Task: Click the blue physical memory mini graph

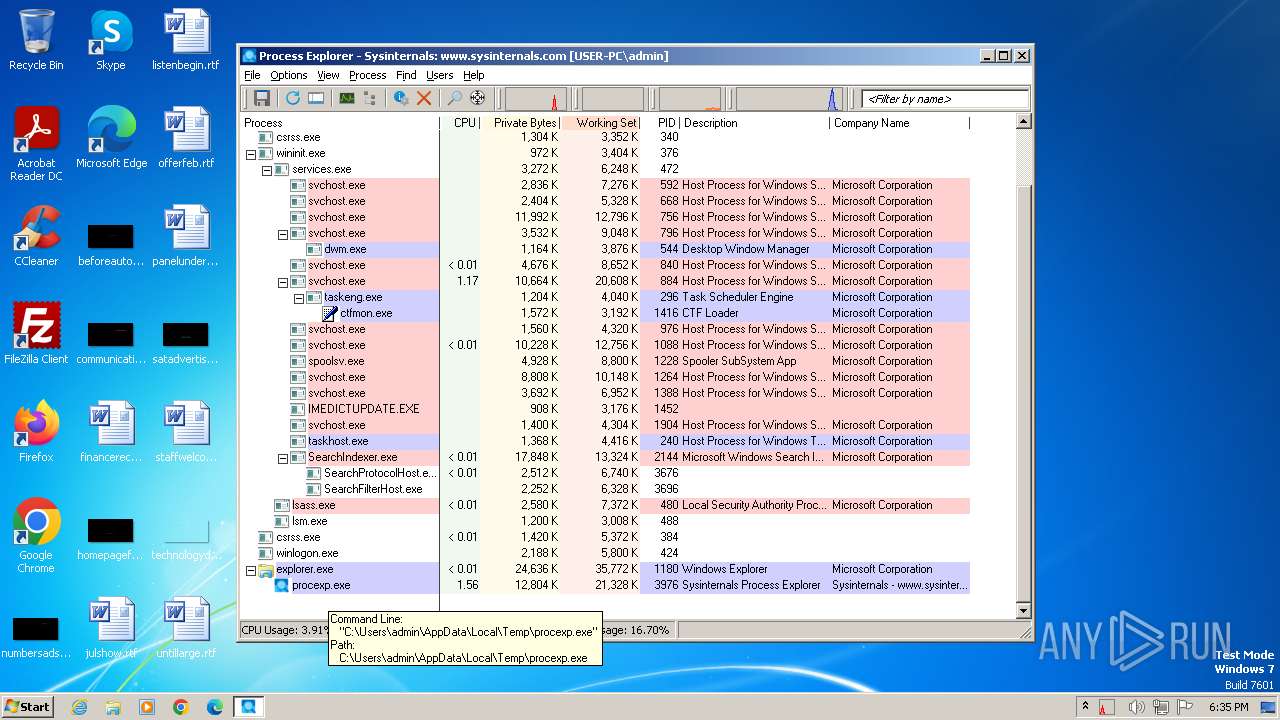Action: (790, 99)
